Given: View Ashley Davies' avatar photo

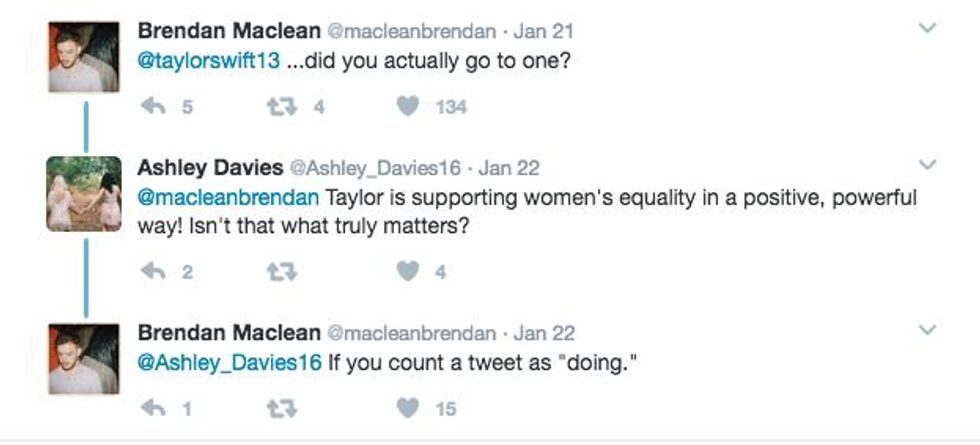Looking at the screenshot, I should click(x=83, y=194).
